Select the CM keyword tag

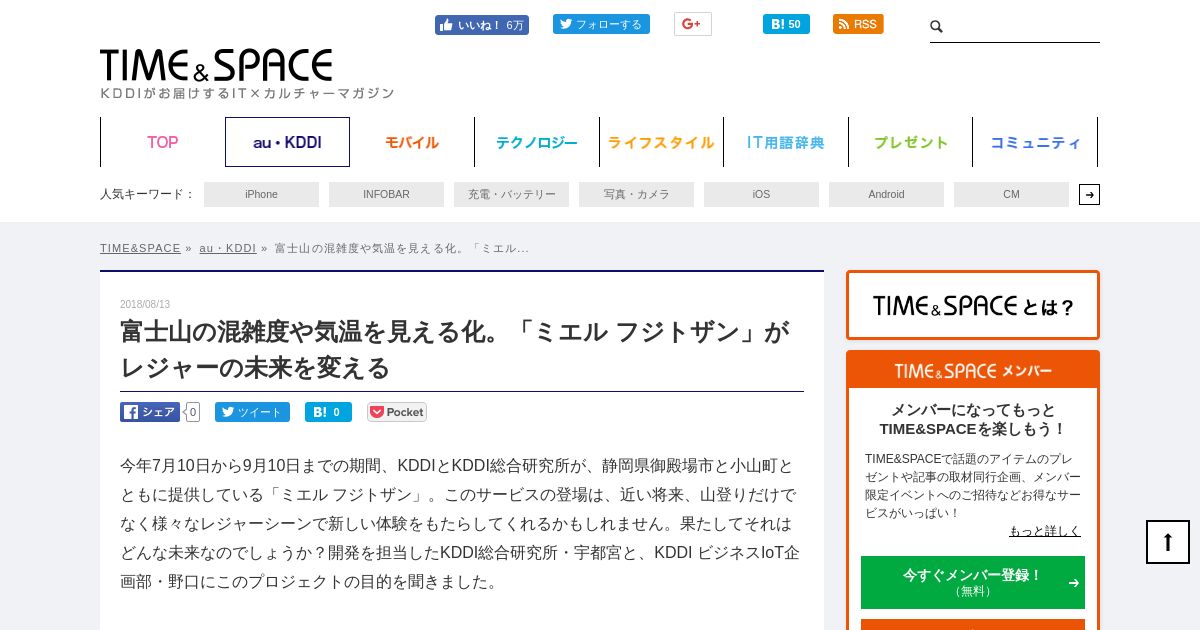tap(1011, 194)
